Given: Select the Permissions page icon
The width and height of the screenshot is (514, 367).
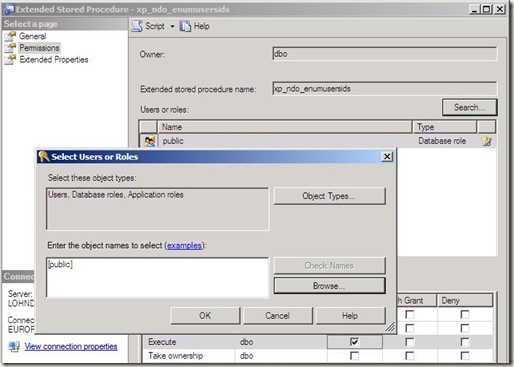Looking at the screenshot, I should (x=10, y=48).
